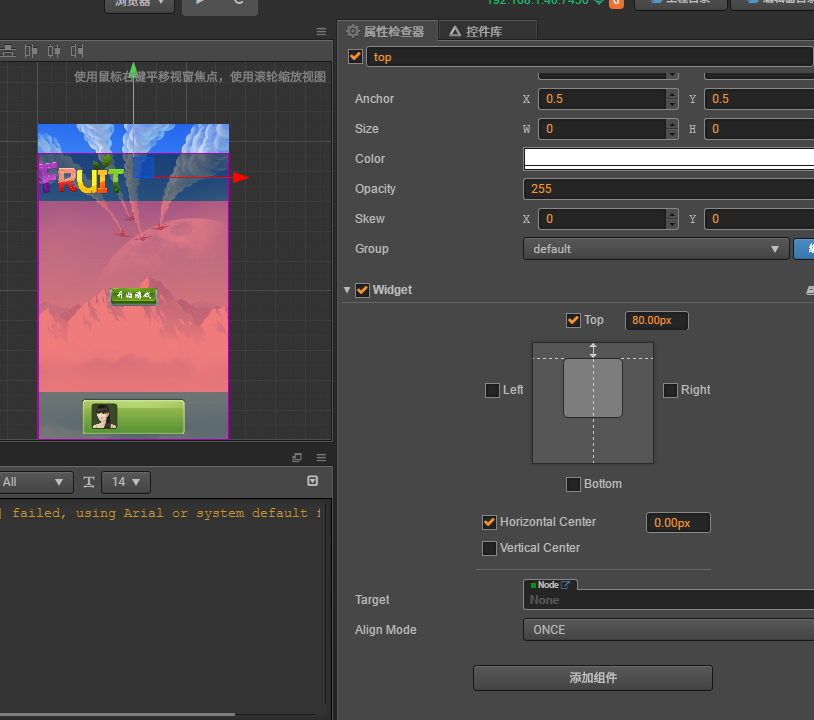Click the Align Mode property label

coord(386,630)
